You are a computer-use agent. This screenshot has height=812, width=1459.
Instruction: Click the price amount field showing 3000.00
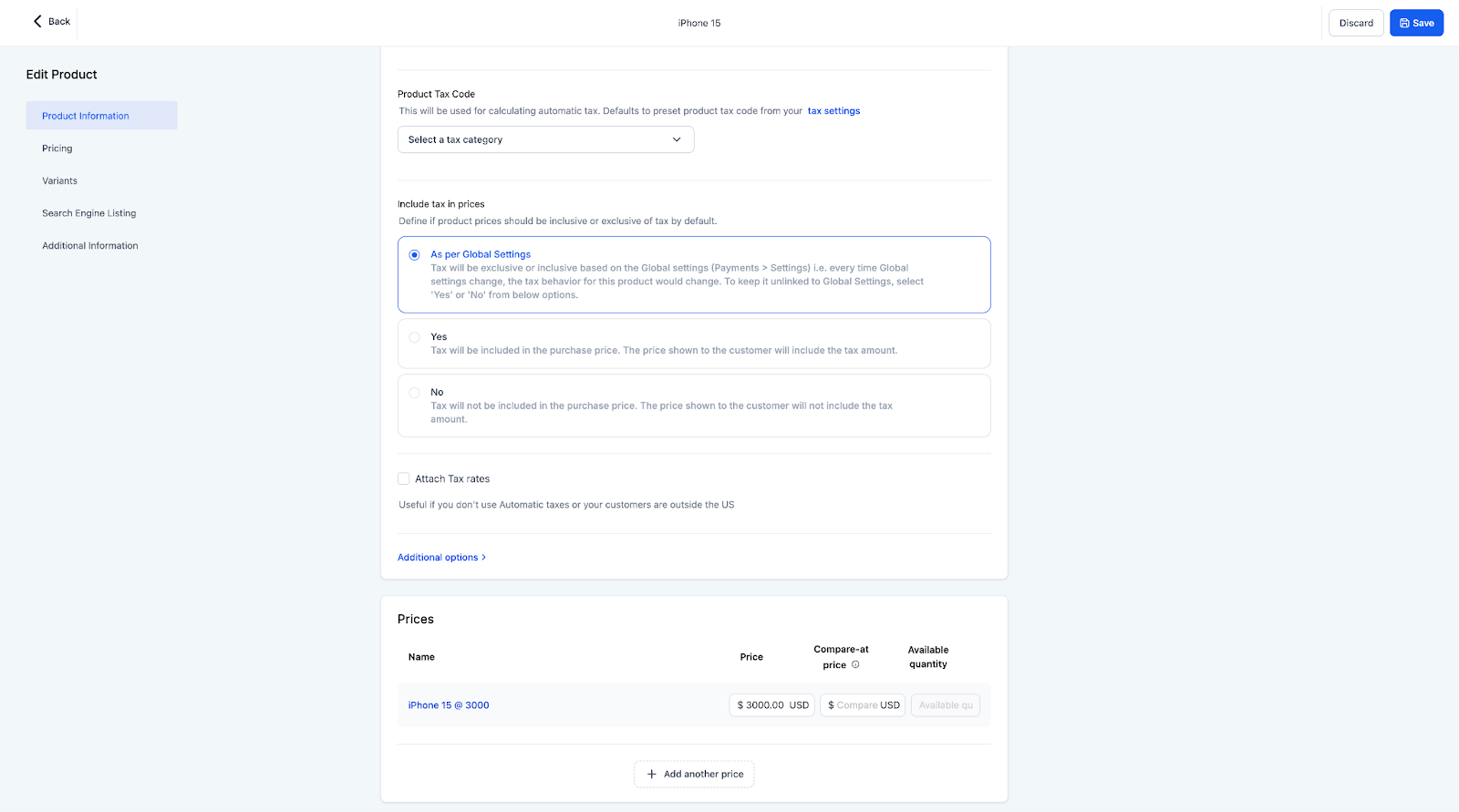[765, 705]
